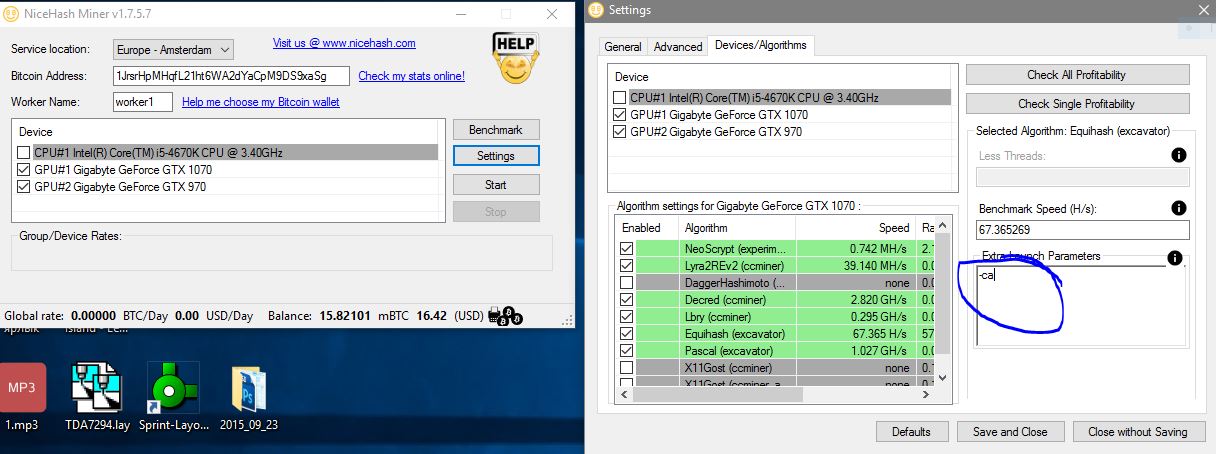This screenshot has width=1216, height=454.
Task: Toggle CPU#1 Intel Core i5-4670K in main window
Action: pos(24,153)
